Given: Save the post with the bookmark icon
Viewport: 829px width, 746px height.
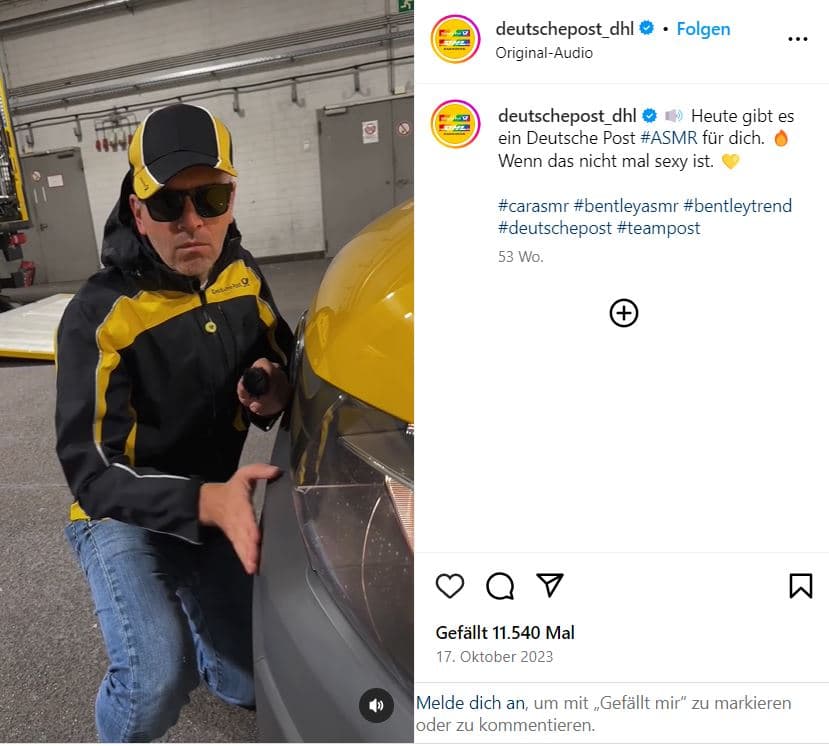Looking at the screenshot, I should (x=800, y=586).
